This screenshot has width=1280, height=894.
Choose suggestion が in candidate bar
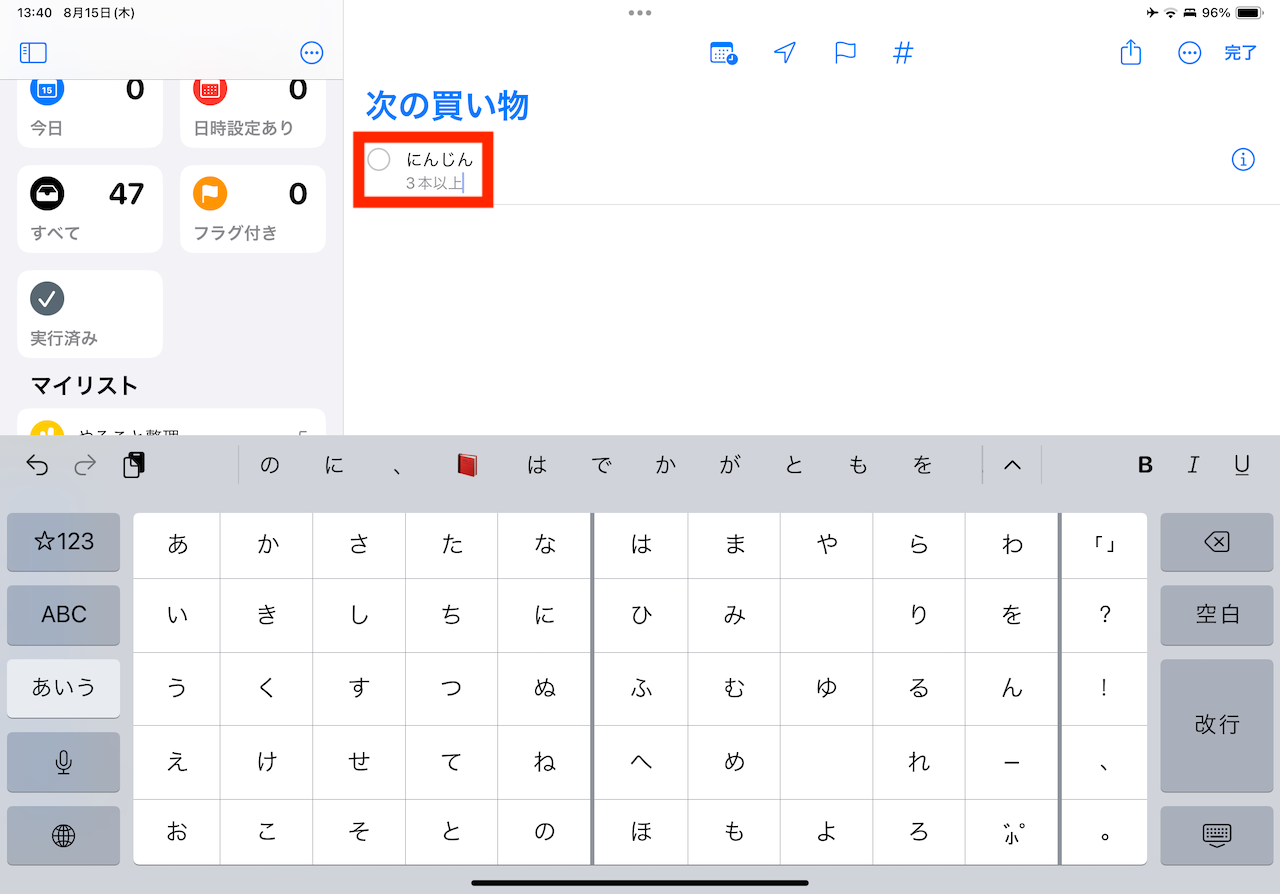tap(730, 465)
